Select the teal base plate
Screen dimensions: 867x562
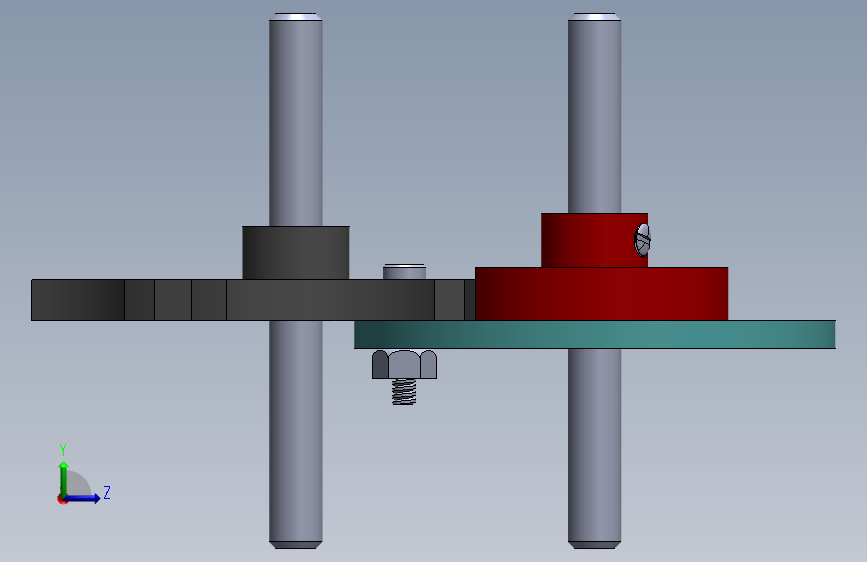pyautogui.click(x=595, y=335)
